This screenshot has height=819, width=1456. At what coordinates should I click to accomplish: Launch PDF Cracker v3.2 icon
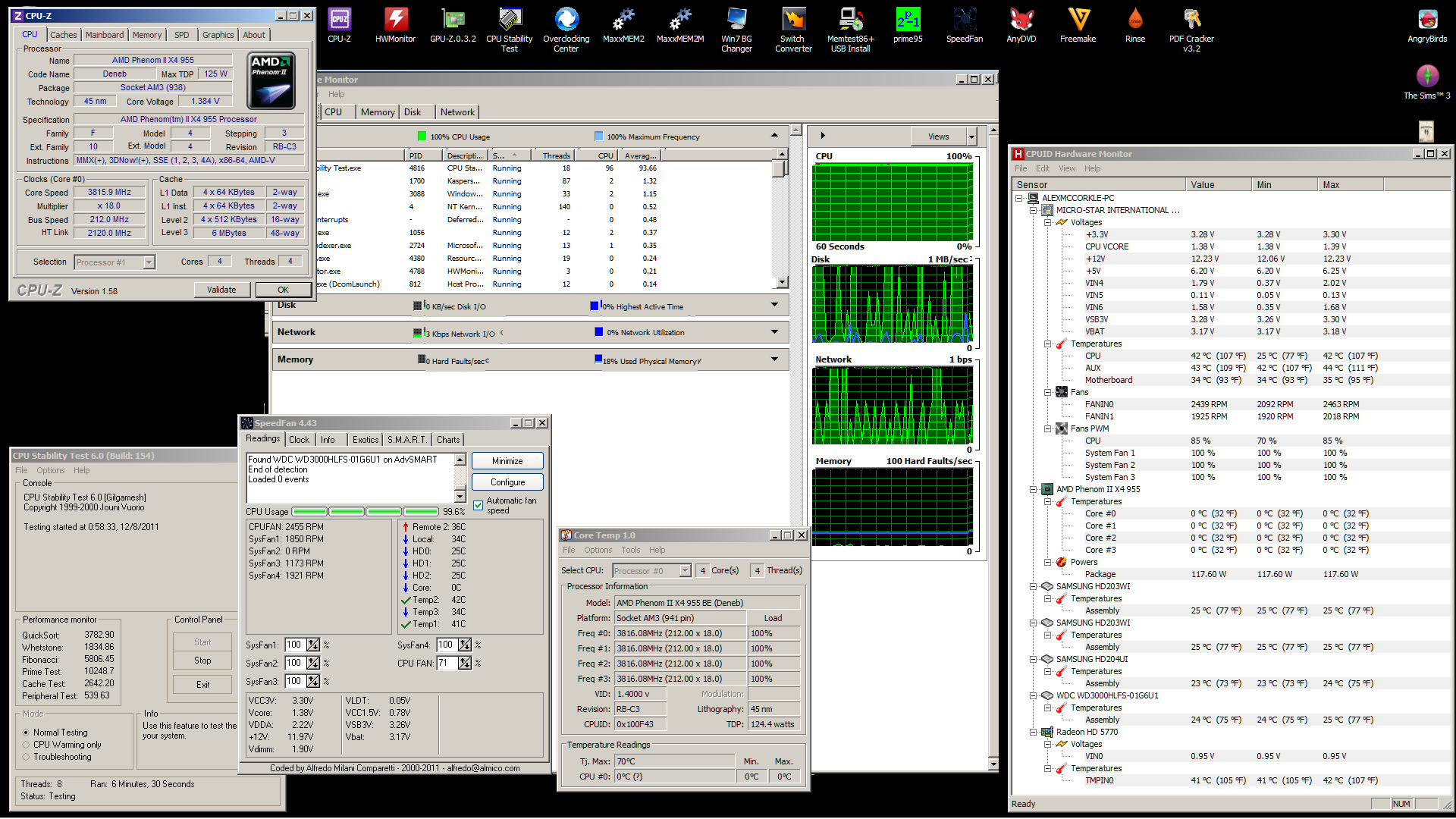[x=1191, y=30]
